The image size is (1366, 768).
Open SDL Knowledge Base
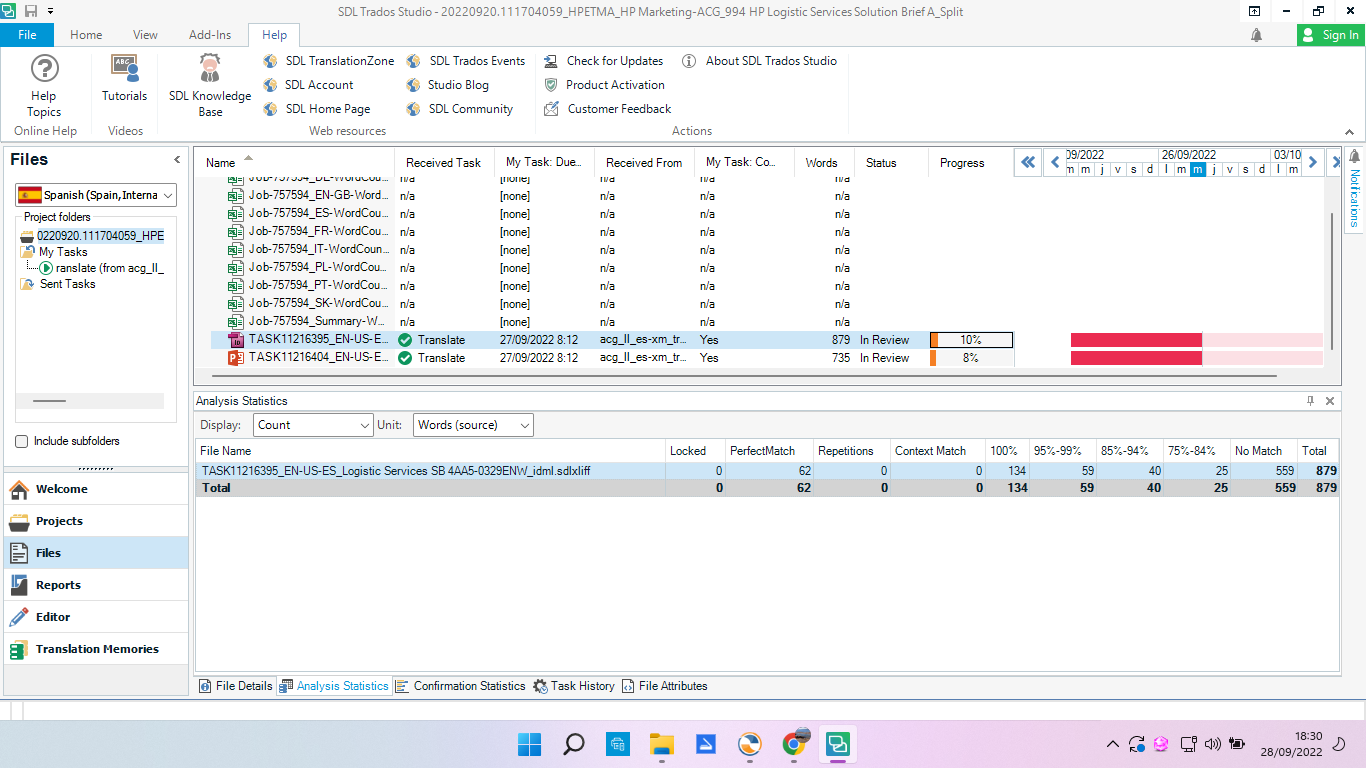[x=210, y=87]
